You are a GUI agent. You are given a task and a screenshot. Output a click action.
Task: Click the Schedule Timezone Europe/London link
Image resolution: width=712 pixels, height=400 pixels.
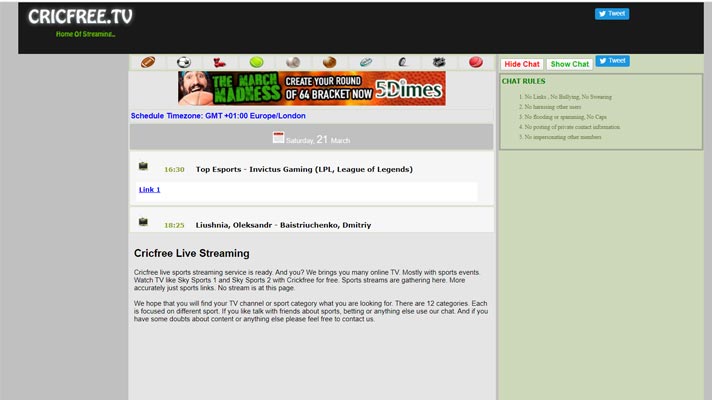(218, 116)
